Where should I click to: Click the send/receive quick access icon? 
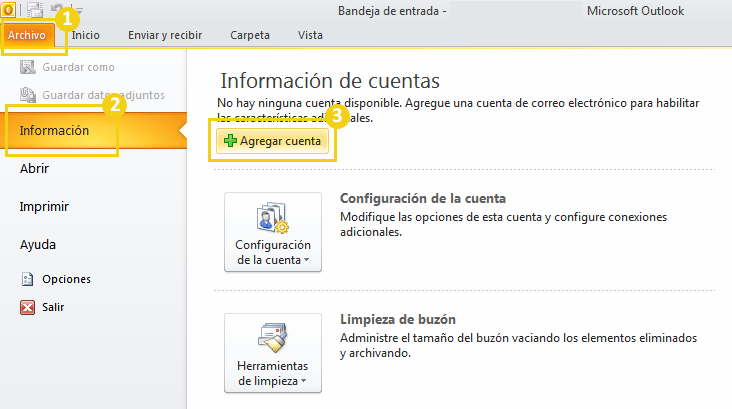coord(35,10)
